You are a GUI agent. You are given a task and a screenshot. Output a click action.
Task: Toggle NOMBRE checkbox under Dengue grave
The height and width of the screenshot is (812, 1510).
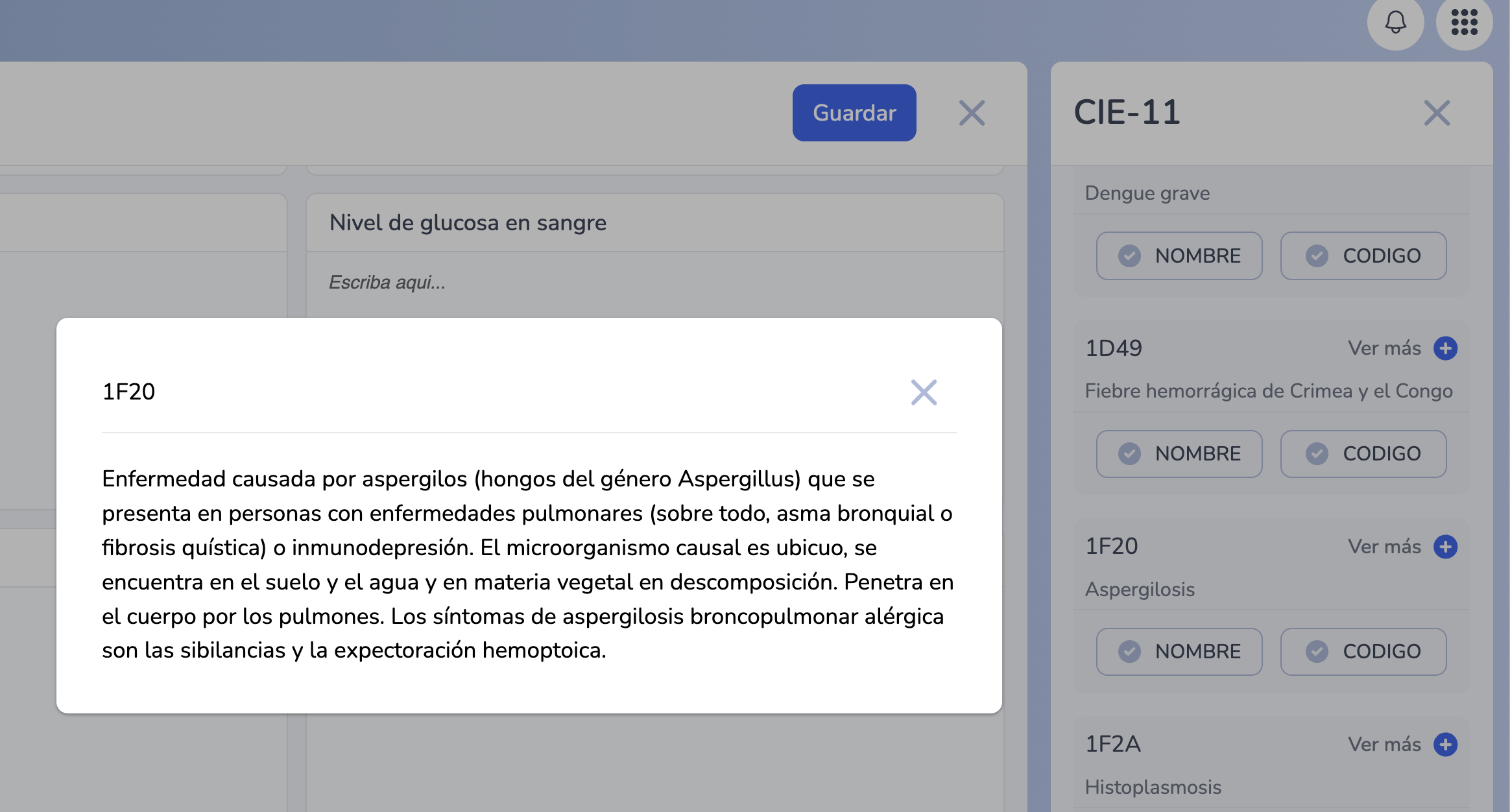[x=1179, y=256]
